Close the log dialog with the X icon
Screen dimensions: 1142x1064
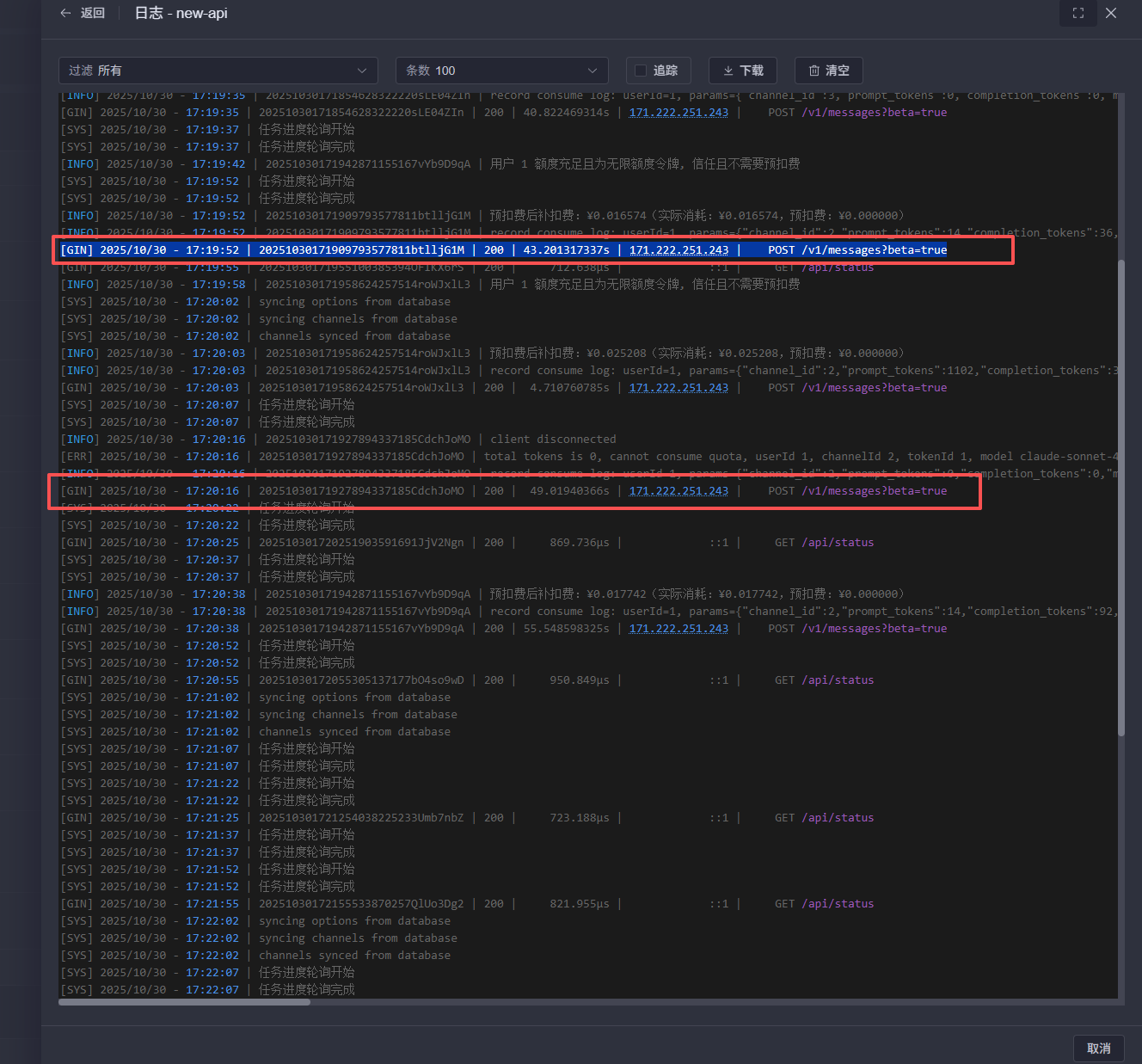1111,13
